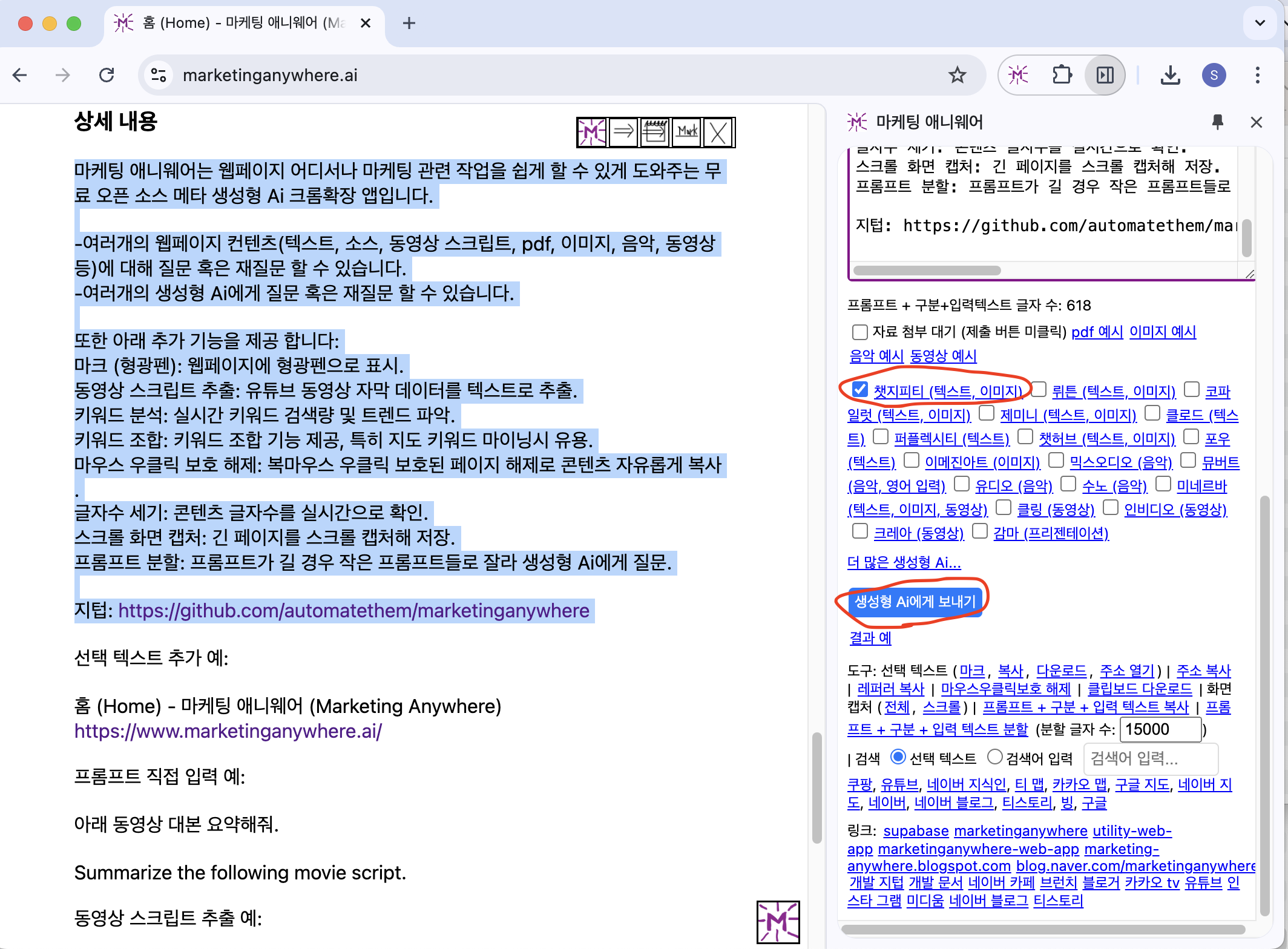Open the supabase link
The height and width of the screenshot is (949, 1288).
point(916,831)
